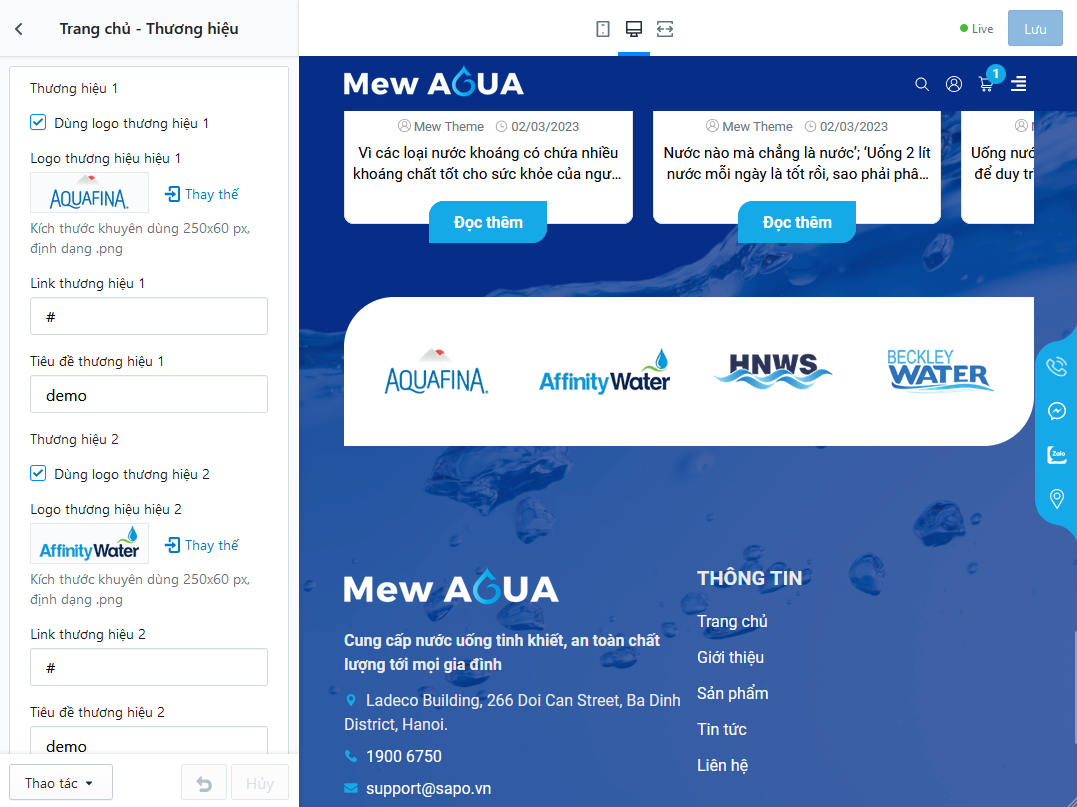Open the user account icon
Image resolution: width=1077 pixels, height=807 pixels.
[x=953, y=84]
